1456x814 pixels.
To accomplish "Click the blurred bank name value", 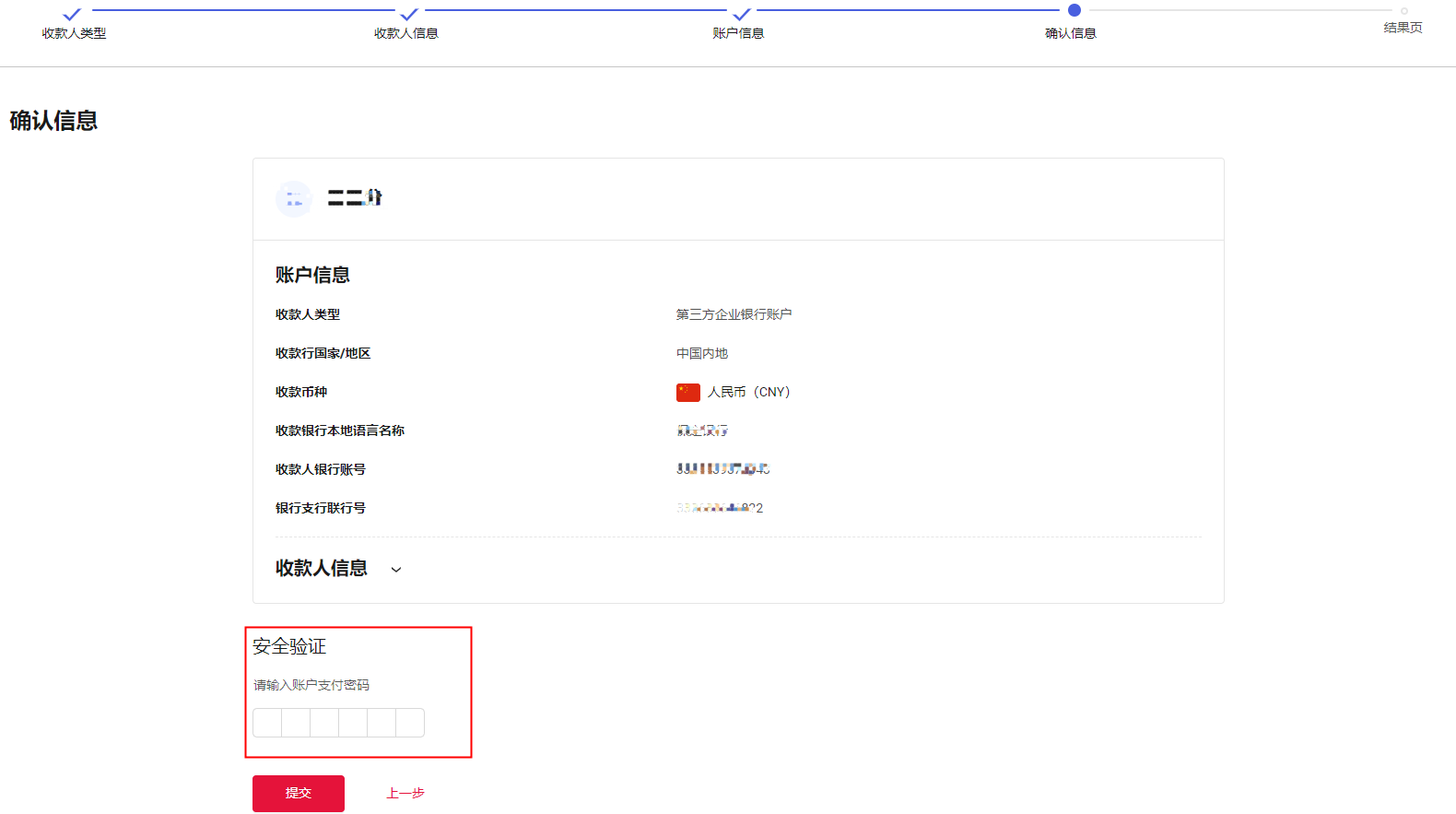I will 702,431.
